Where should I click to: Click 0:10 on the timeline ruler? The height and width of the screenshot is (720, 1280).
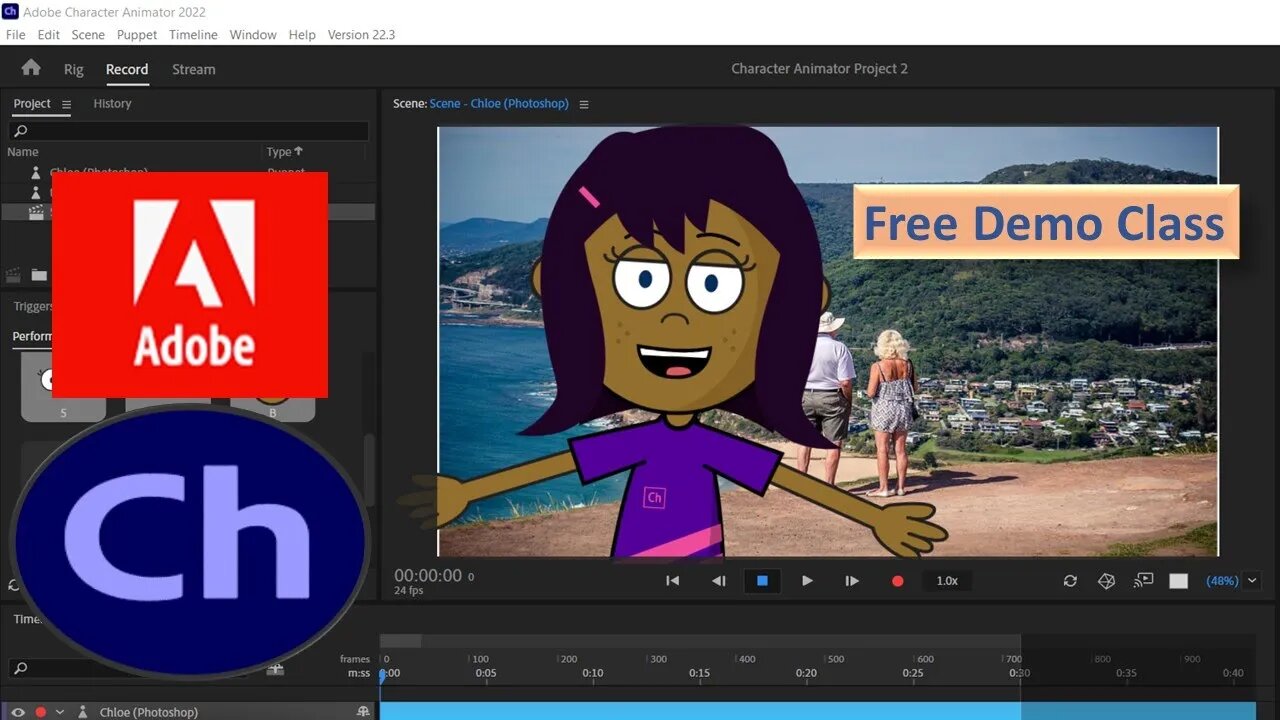pos(593,673)
